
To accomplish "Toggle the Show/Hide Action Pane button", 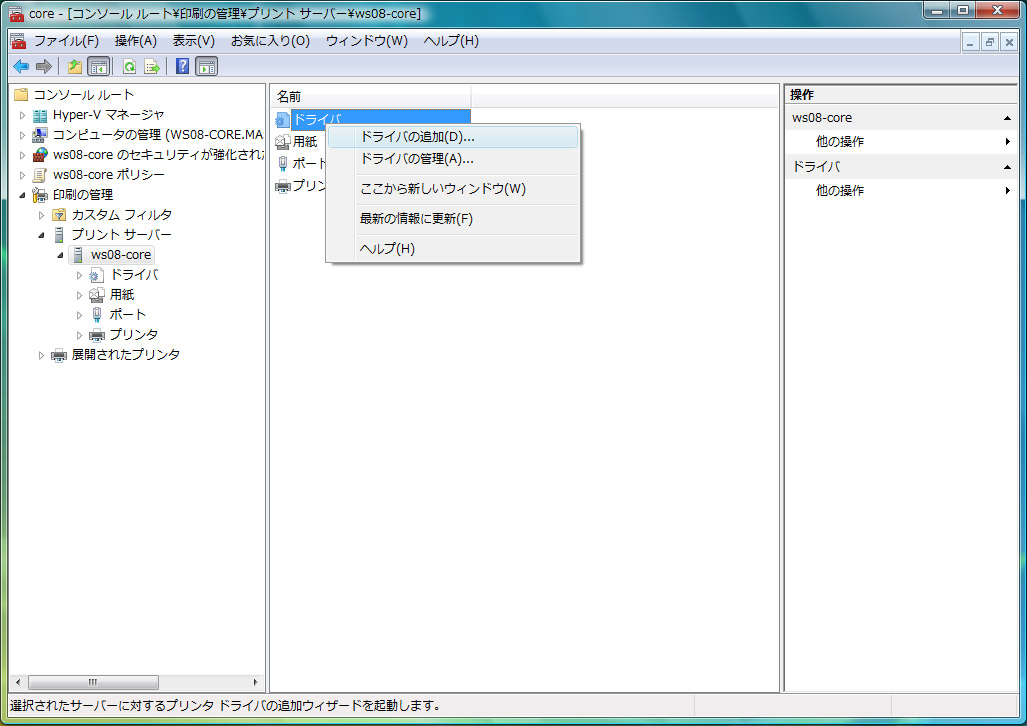I will tap(206, 67).
